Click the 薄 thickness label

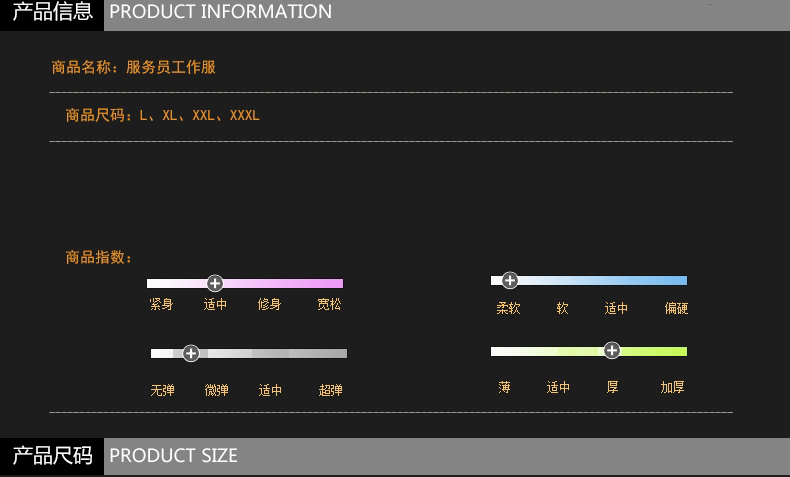[504, 387]
